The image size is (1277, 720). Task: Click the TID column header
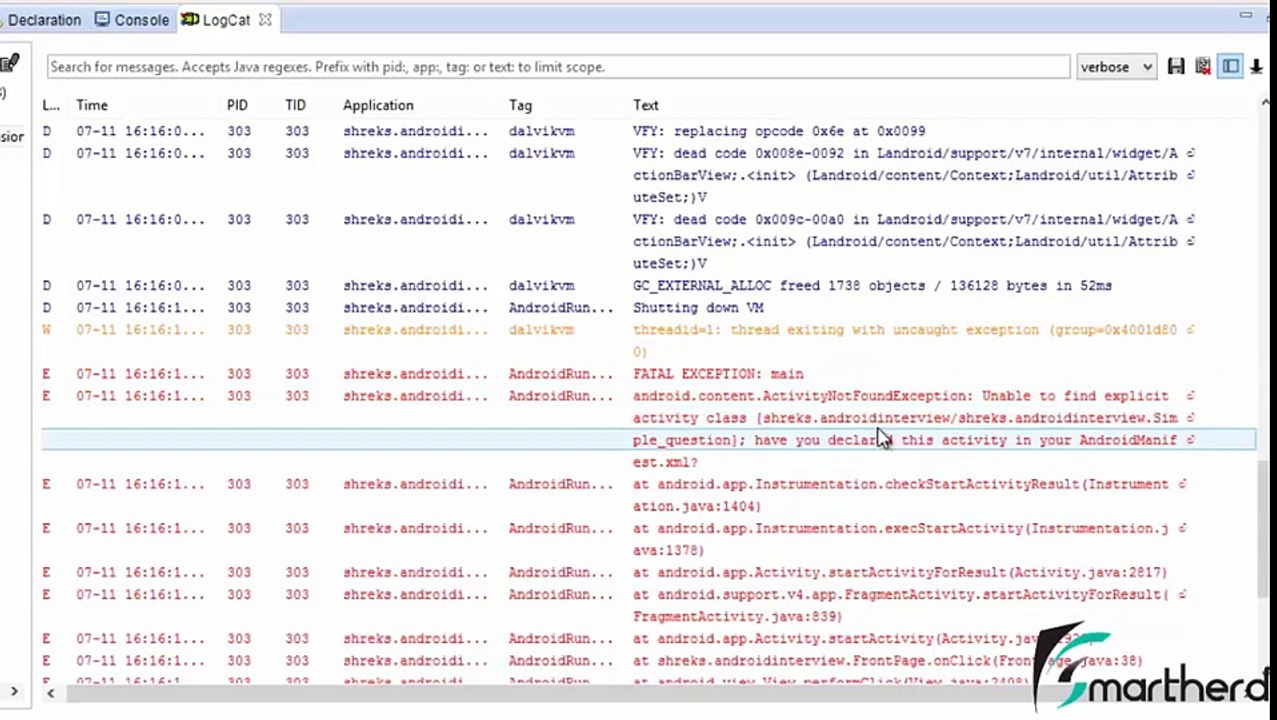click(295, 105)
